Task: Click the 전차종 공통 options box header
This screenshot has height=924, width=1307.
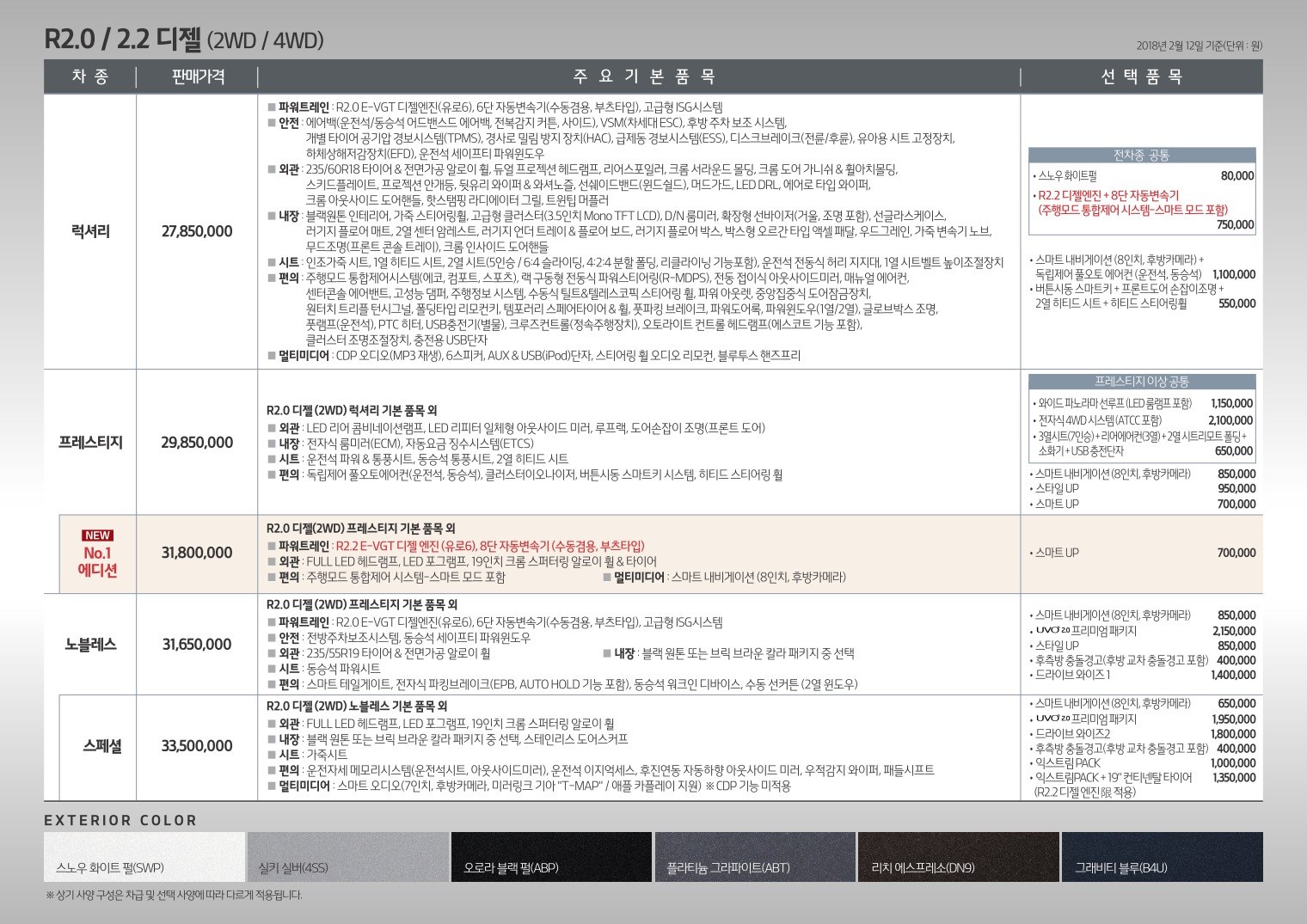Action: (x=1141, y=156)
